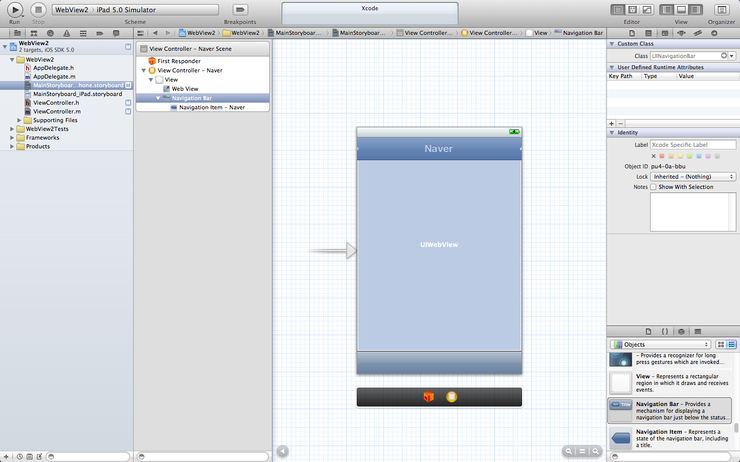The width and height of the screenshot is (740, 462).
Task: Add a runtime attribute with plus button
Action: (x=612, y=124)
